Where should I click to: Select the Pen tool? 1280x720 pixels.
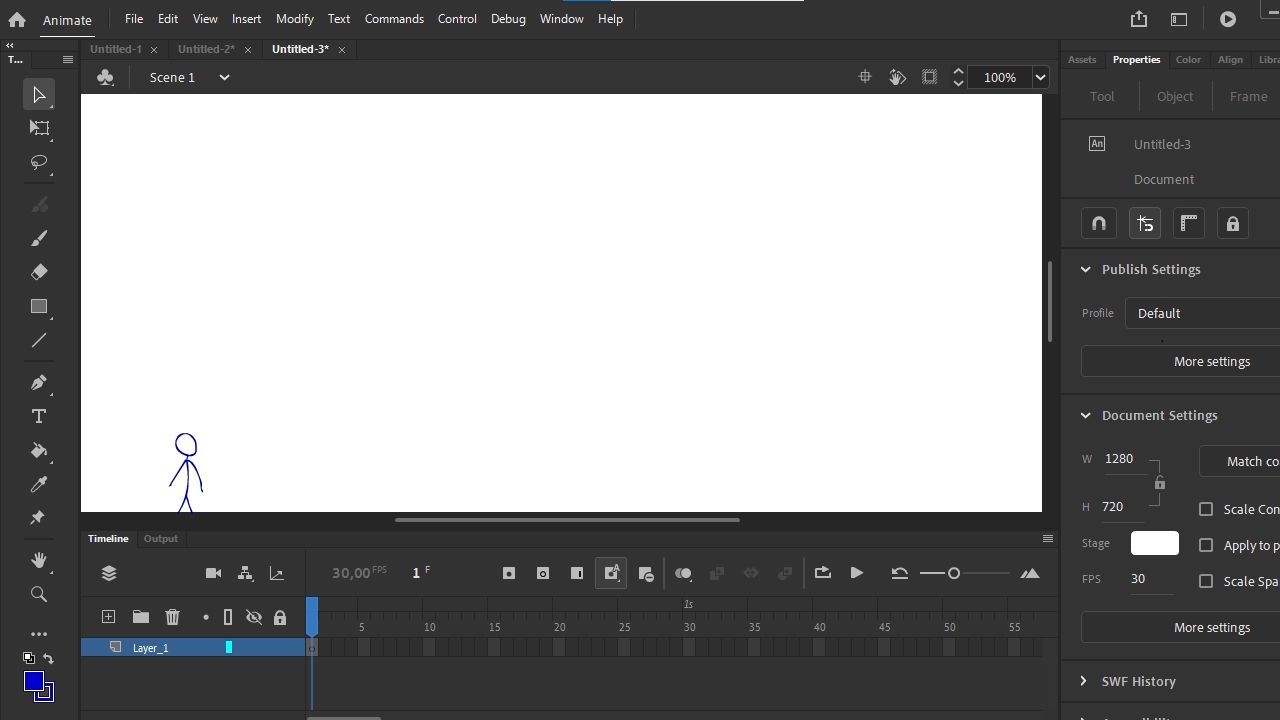click(39, 382)
